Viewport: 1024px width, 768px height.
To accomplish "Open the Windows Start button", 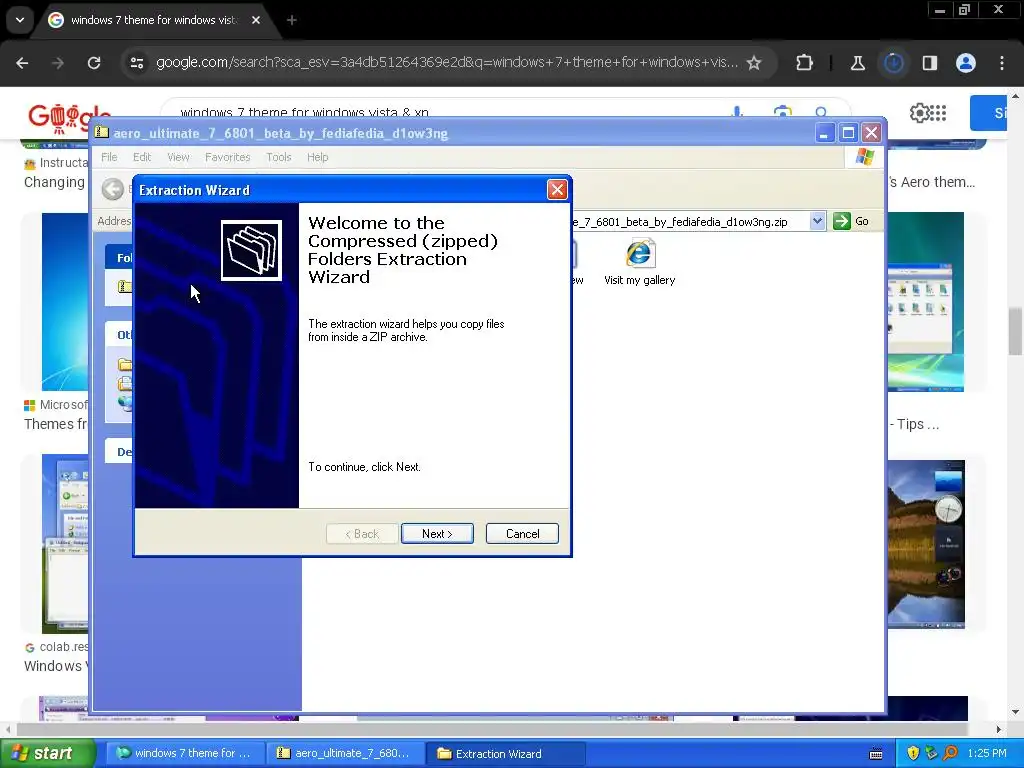I will pyautogui.click(x=46, y=753).
